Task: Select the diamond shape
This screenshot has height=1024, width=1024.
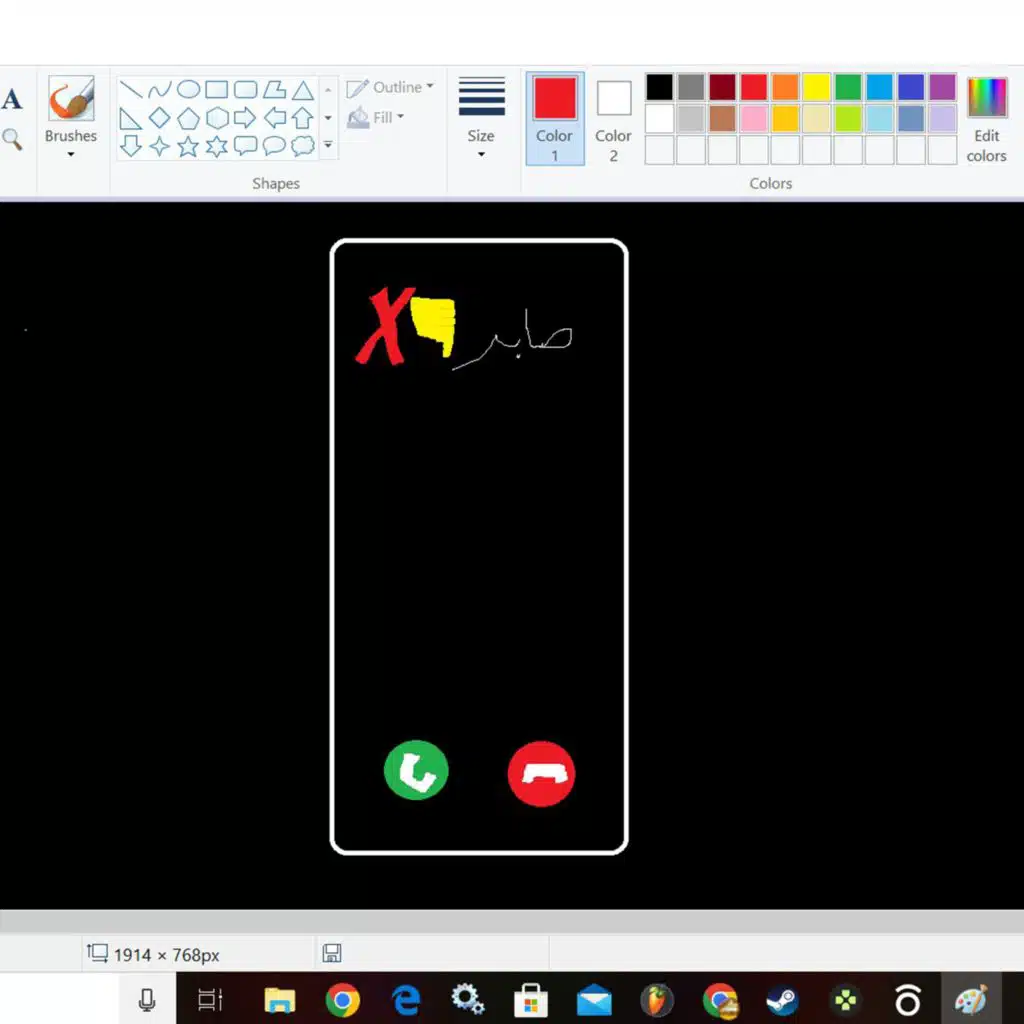Action: (160, 118)
